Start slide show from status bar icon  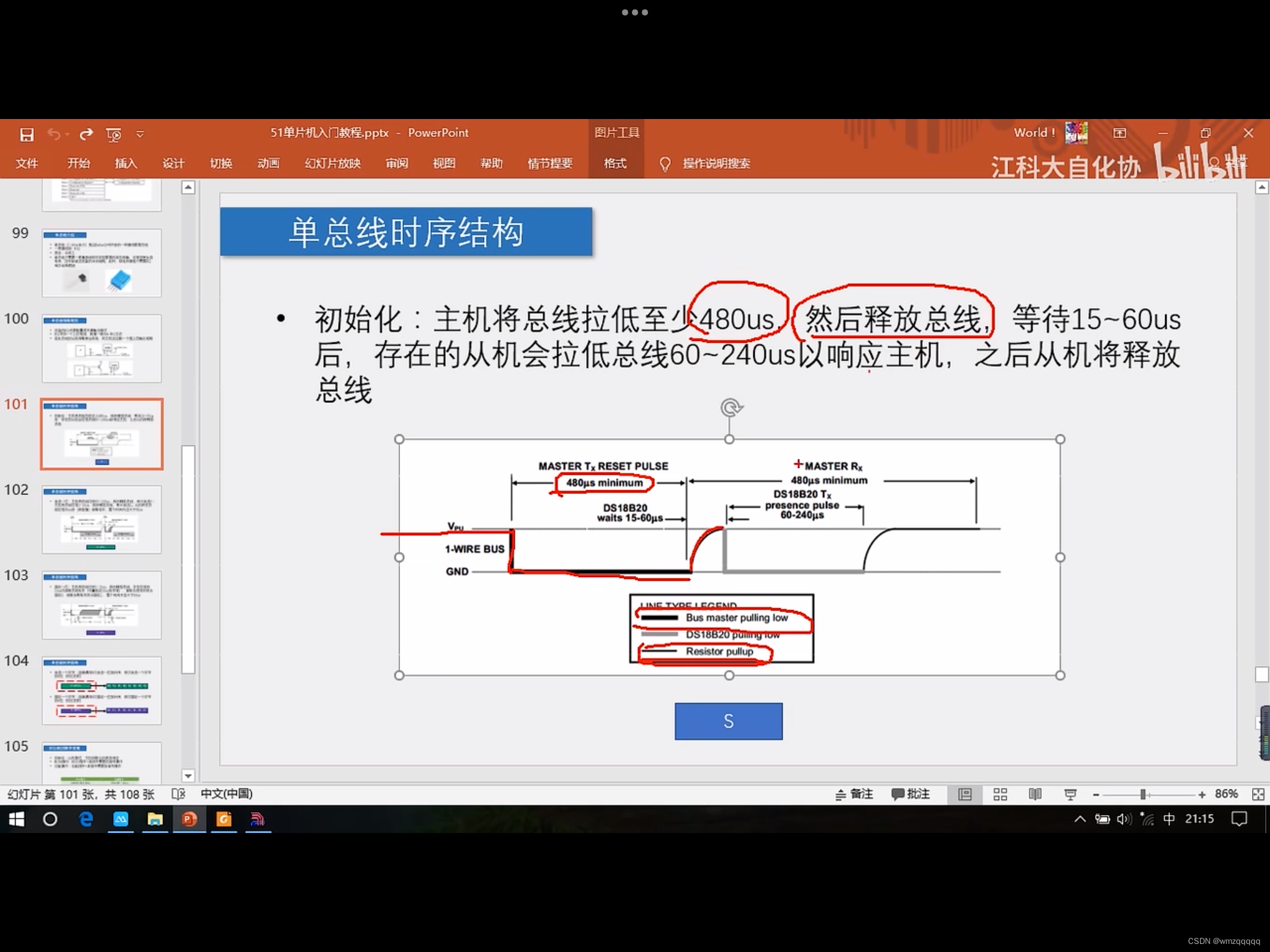(x=1070, y=794)
